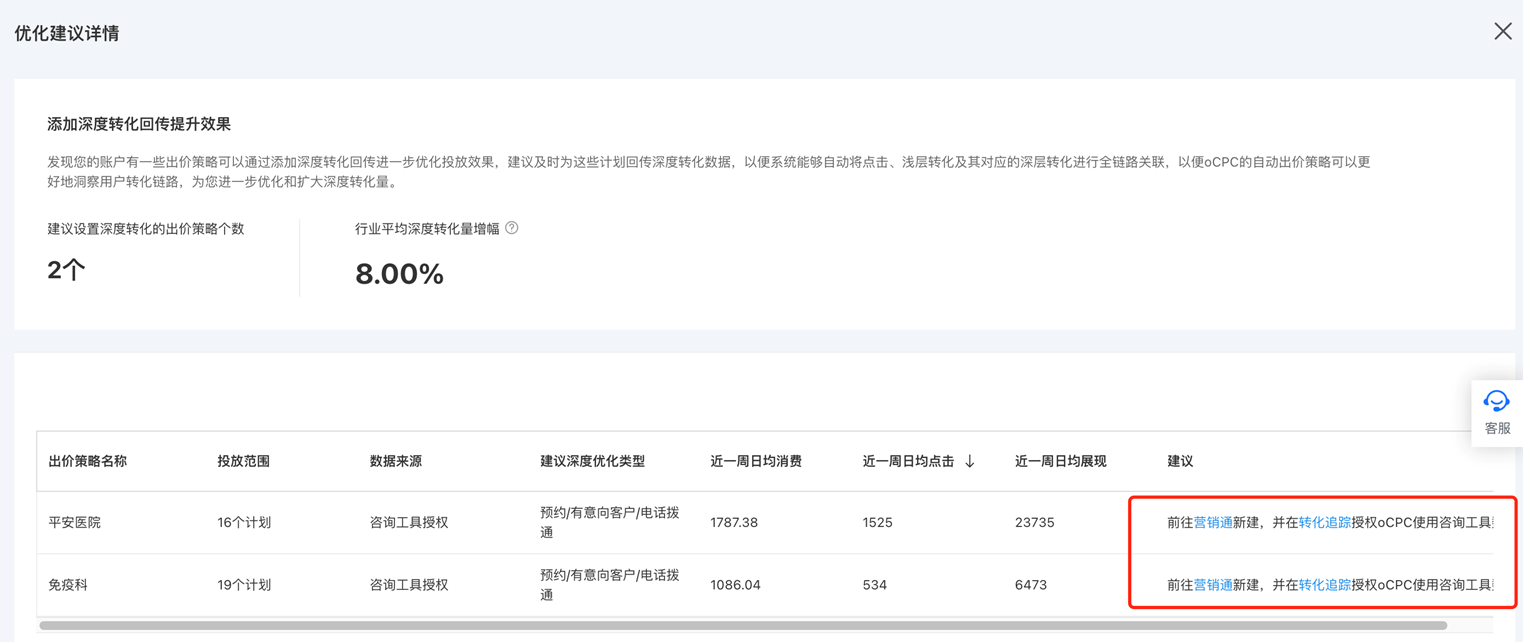Click 19个计划 in the 免疫科 row
The height and width of the screenshot is (642, 1523).
pyautogui.click(x=244, y=585)
